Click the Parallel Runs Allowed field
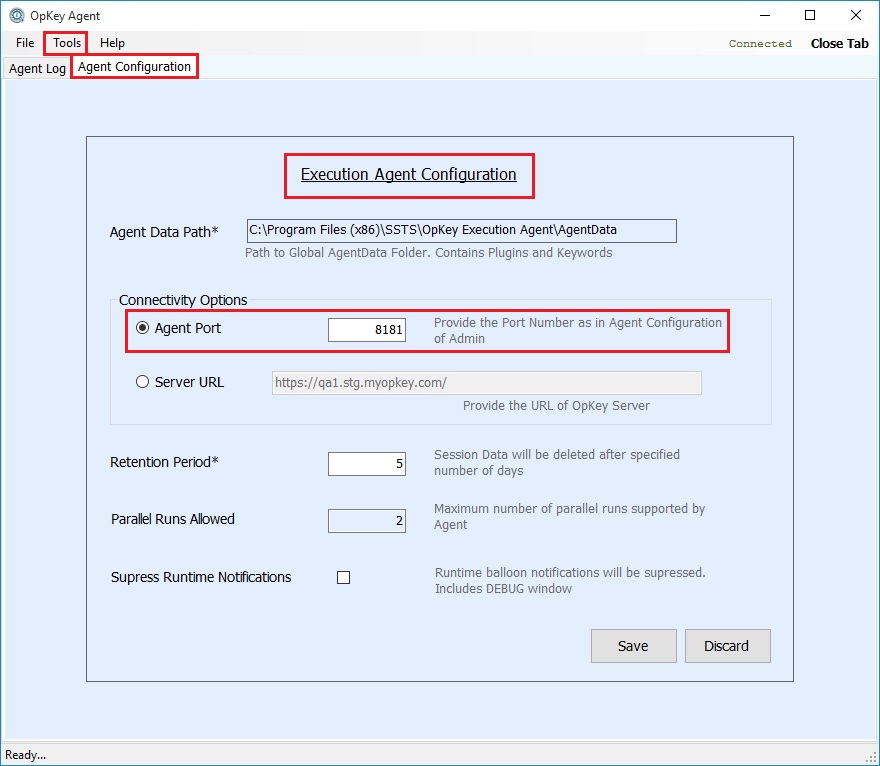 366,521
